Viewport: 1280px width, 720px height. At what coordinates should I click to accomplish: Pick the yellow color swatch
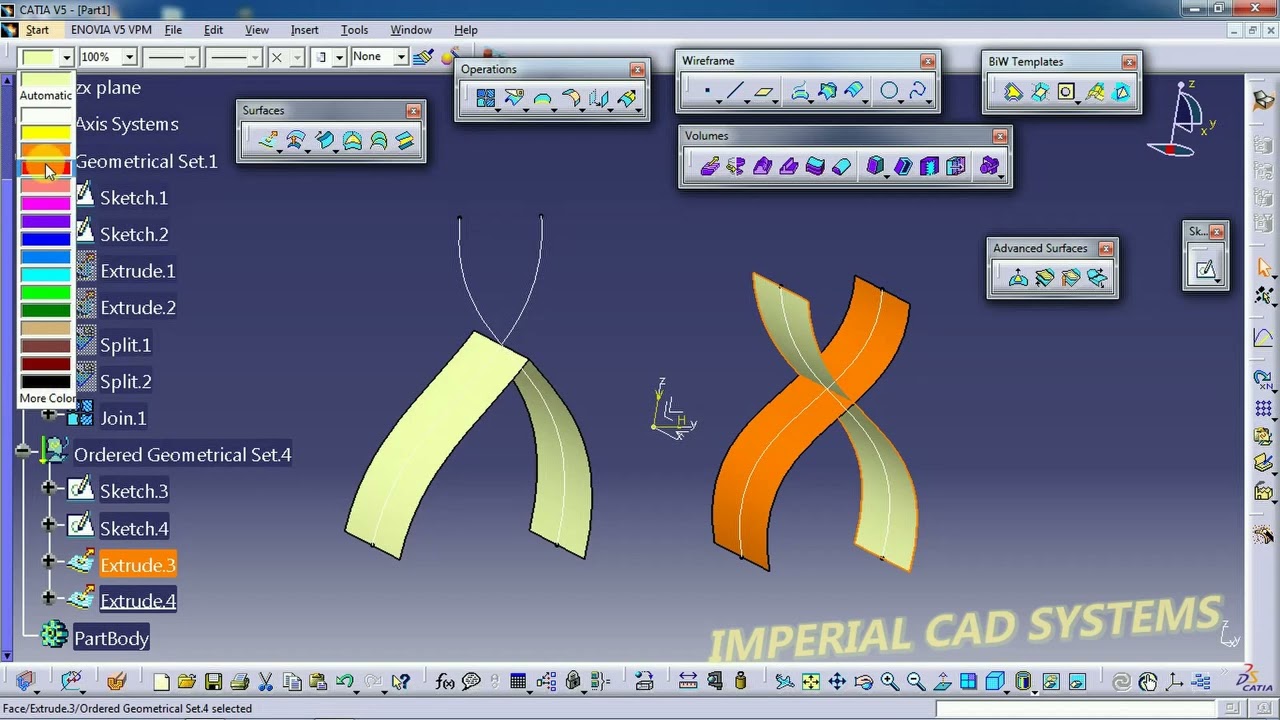[46, 133]
